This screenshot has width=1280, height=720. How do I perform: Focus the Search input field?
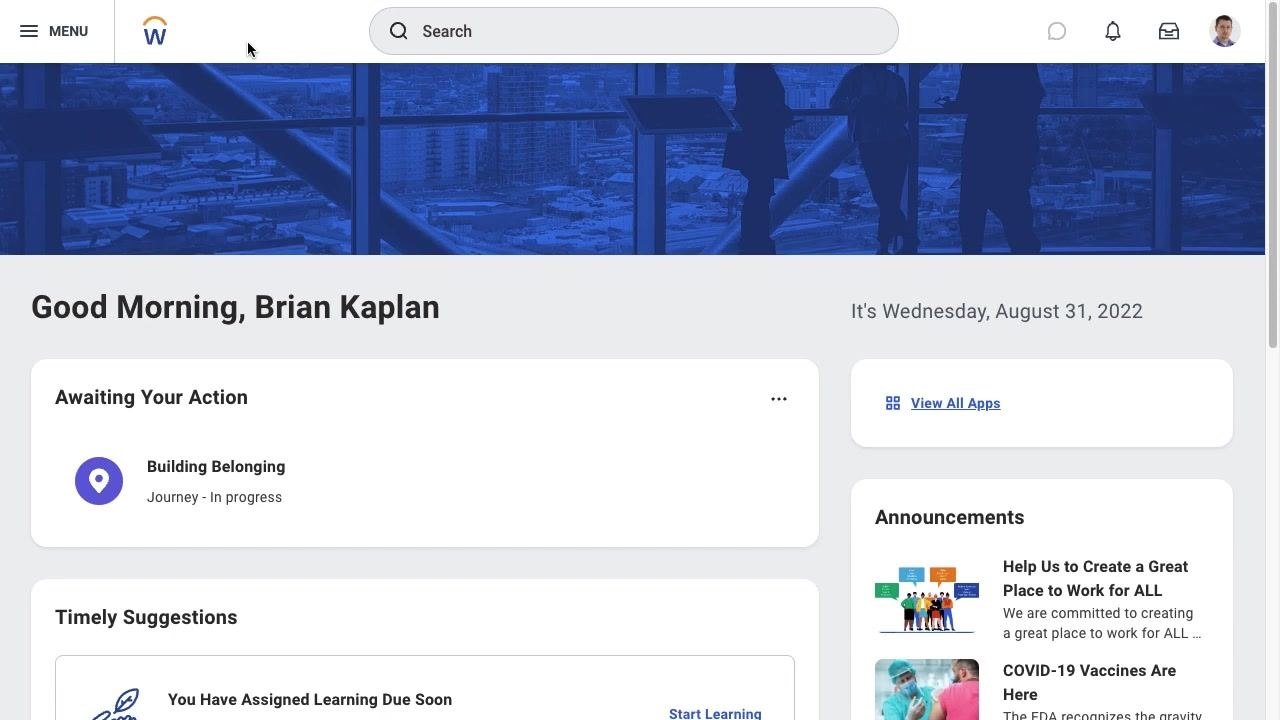coord(634,31)
